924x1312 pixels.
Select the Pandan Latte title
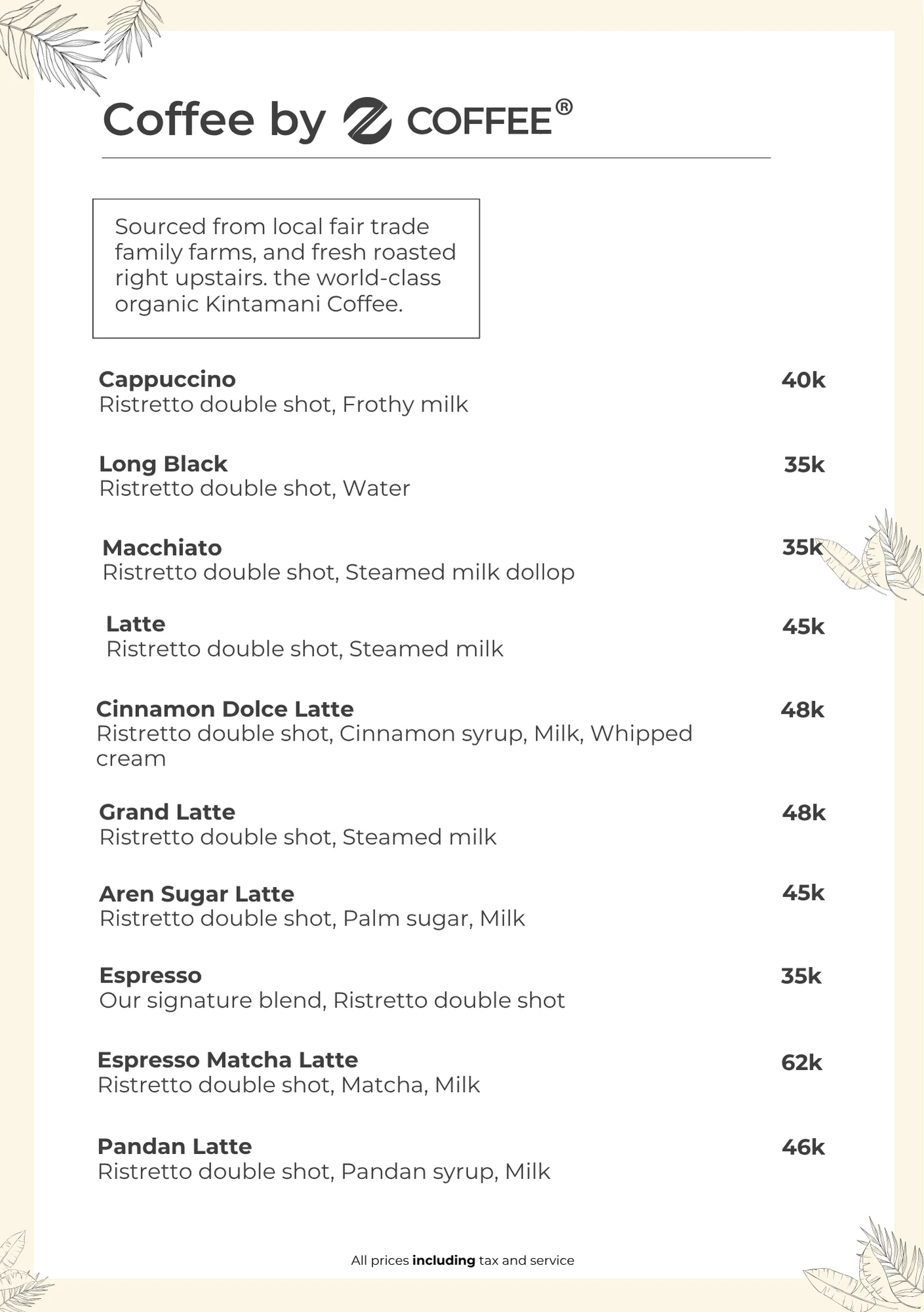tap(174, 1147)
